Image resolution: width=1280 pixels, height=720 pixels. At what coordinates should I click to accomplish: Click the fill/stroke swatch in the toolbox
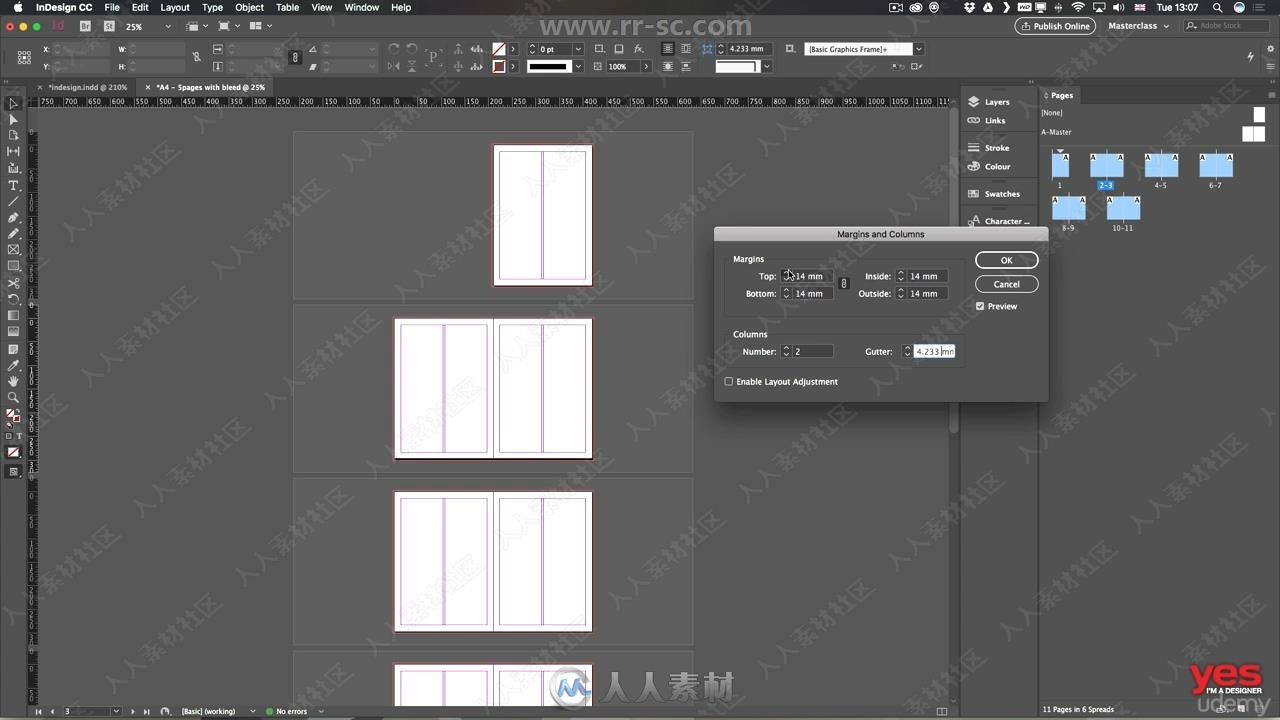[13, 416]
